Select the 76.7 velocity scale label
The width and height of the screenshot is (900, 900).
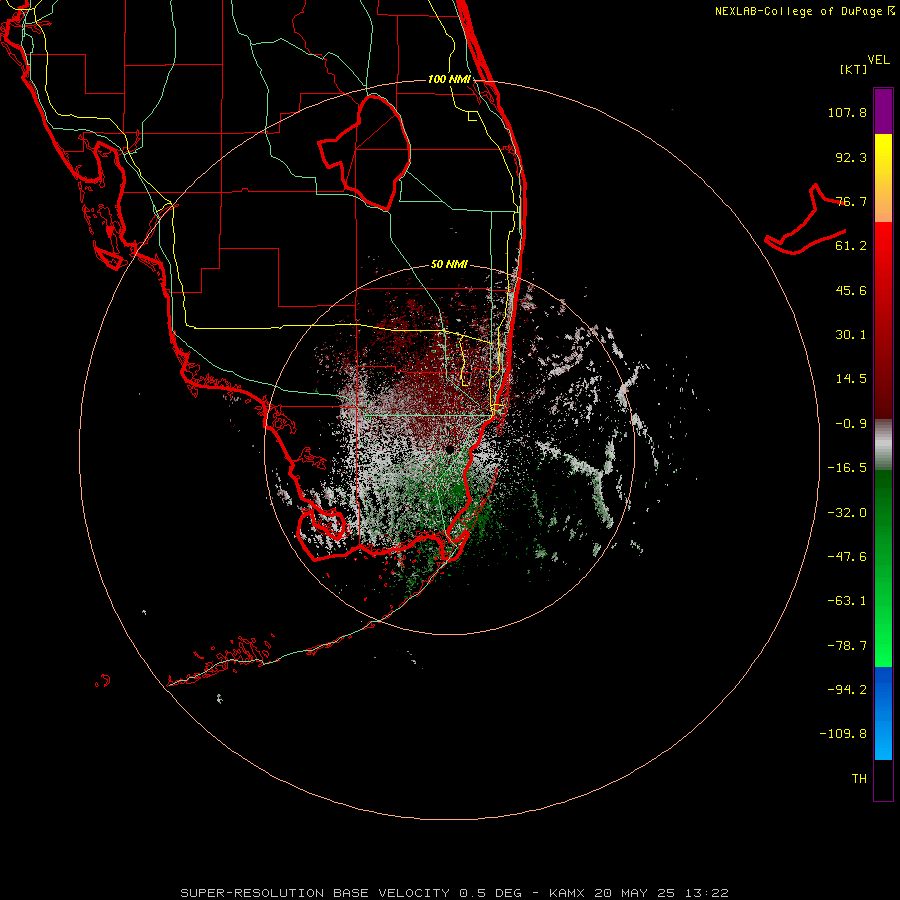point(851,201)
